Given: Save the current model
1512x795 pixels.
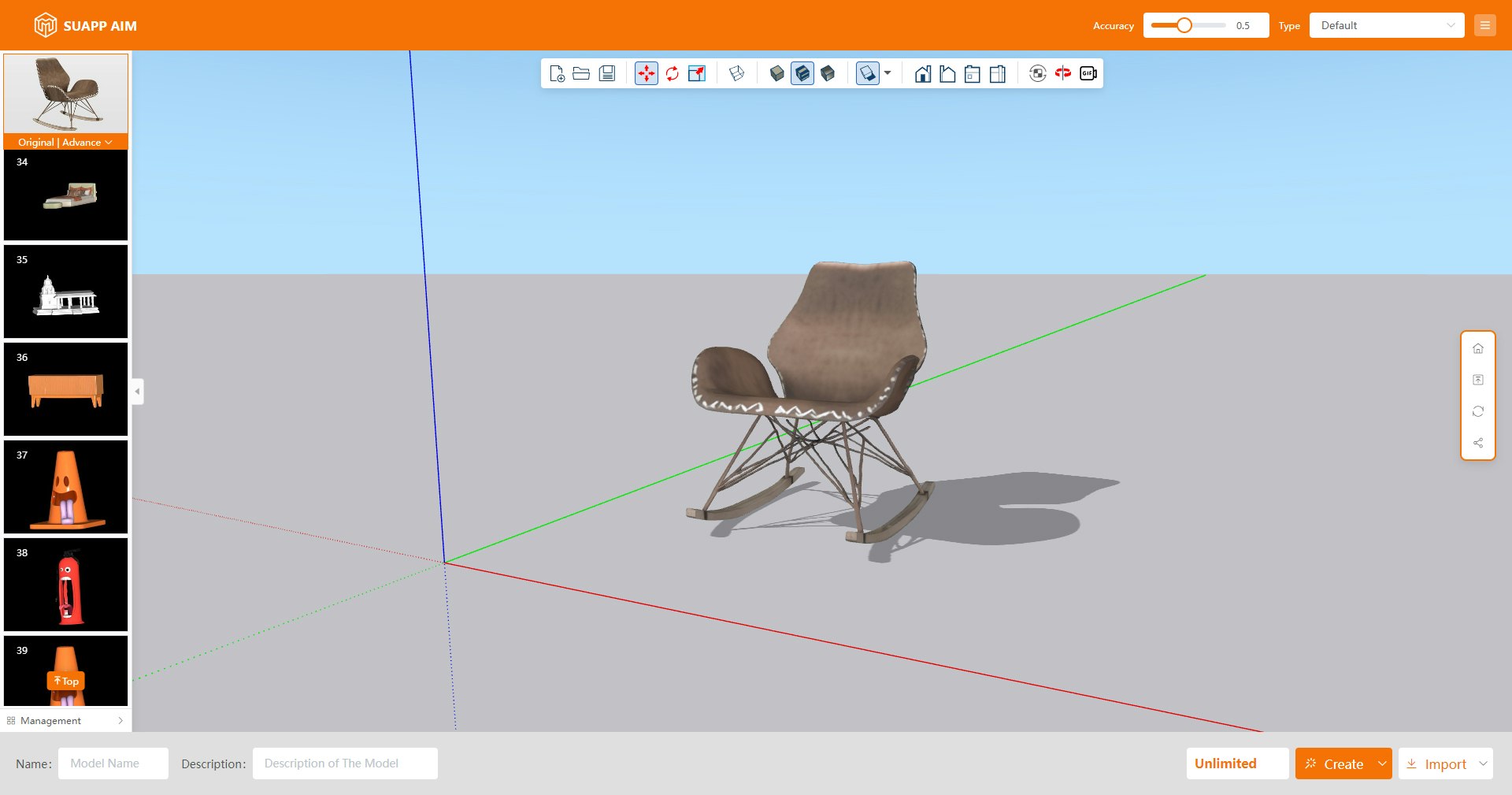Looking at the screenshot, I should pyautogui.click(x=606, y=73).
